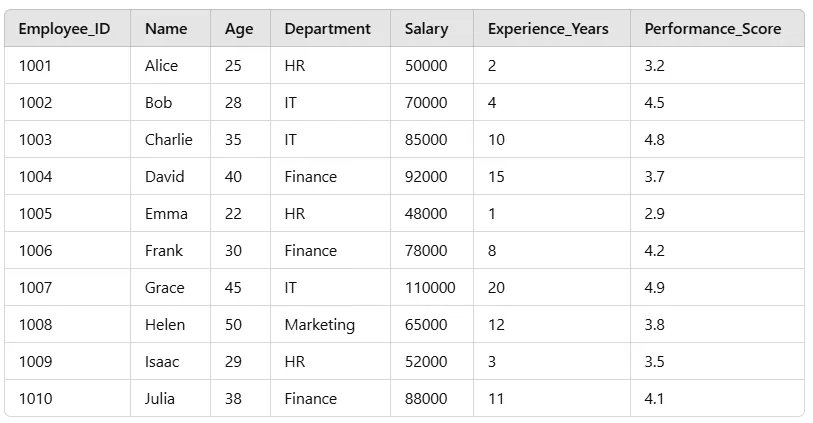Select the Name column header

tap(166, 29)
